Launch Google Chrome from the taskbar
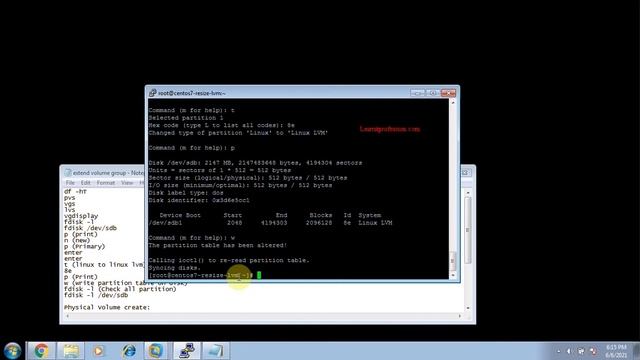640x360 pixels. click(x=41, y=351)
